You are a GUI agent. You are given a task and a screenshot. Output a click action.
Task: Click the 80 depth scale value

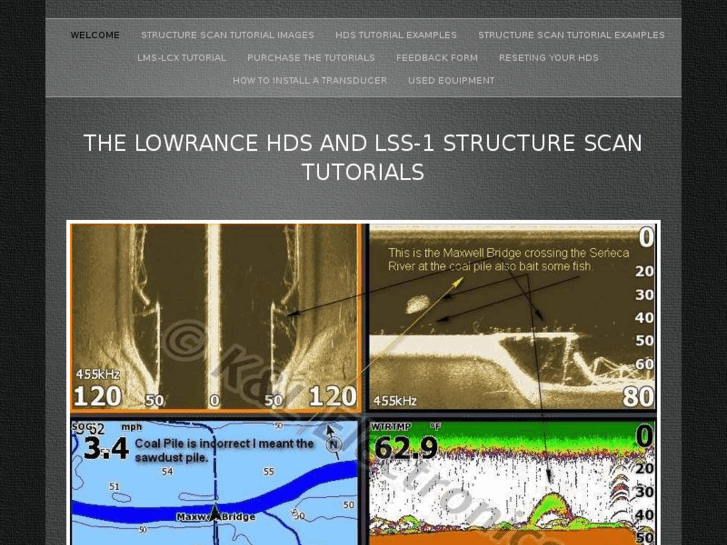pyautogui.click(x=638, y=397)
